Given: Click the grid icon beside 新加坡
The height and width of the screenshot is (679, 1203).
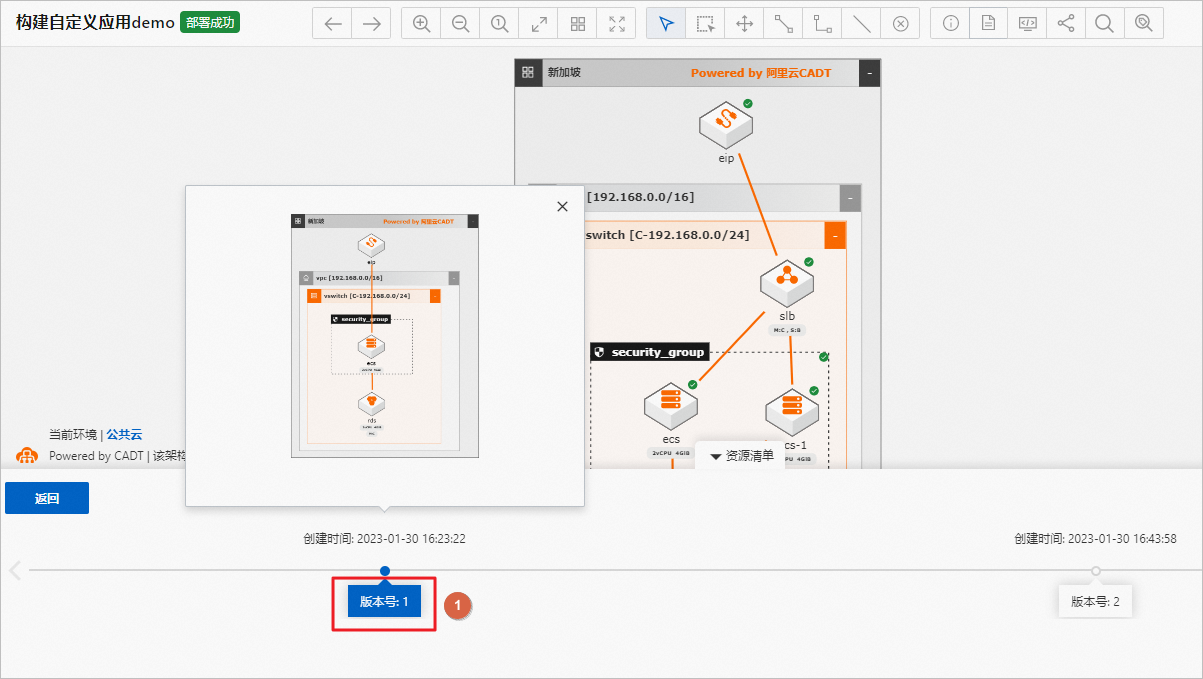Looking at the screenshot, I should [528, 73].
